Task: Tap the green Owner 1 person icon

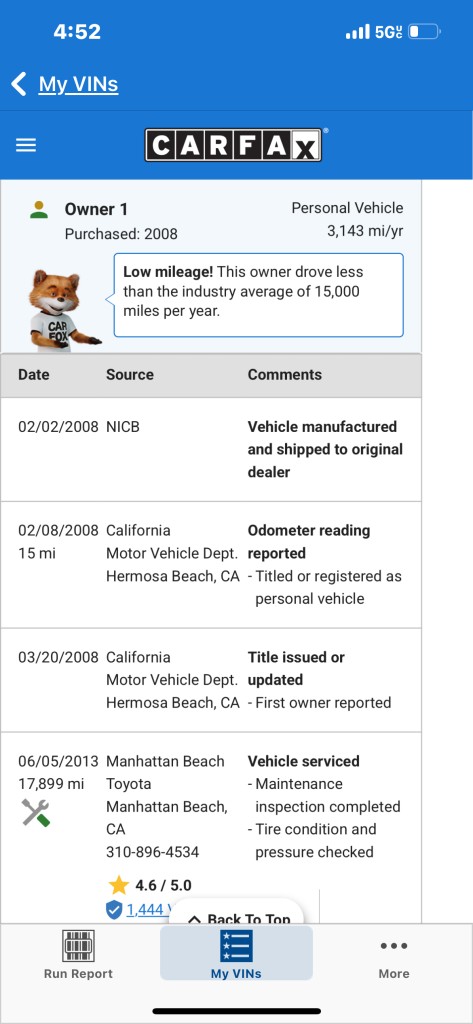Action: tap(39, 210)
